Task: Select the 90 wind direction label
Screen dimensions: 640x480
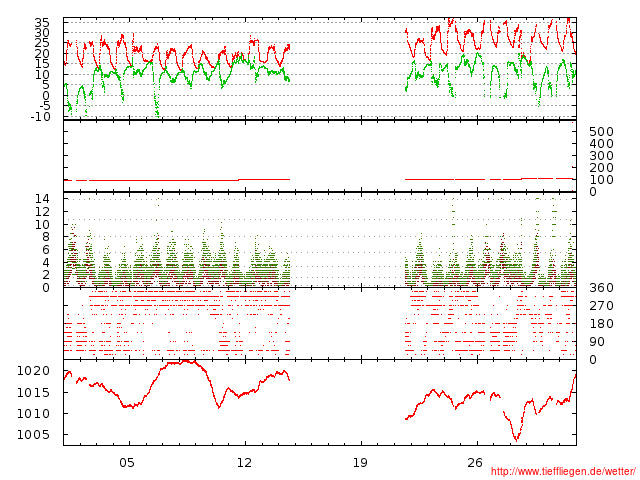Action: [597, 342]
